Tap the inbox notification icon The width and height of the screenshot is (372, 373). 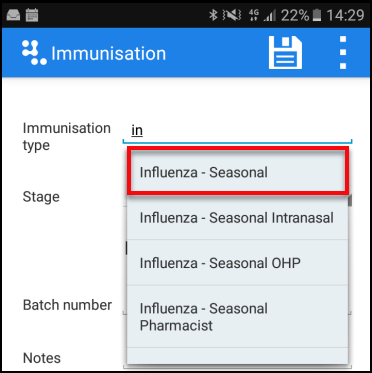(13, 15)
